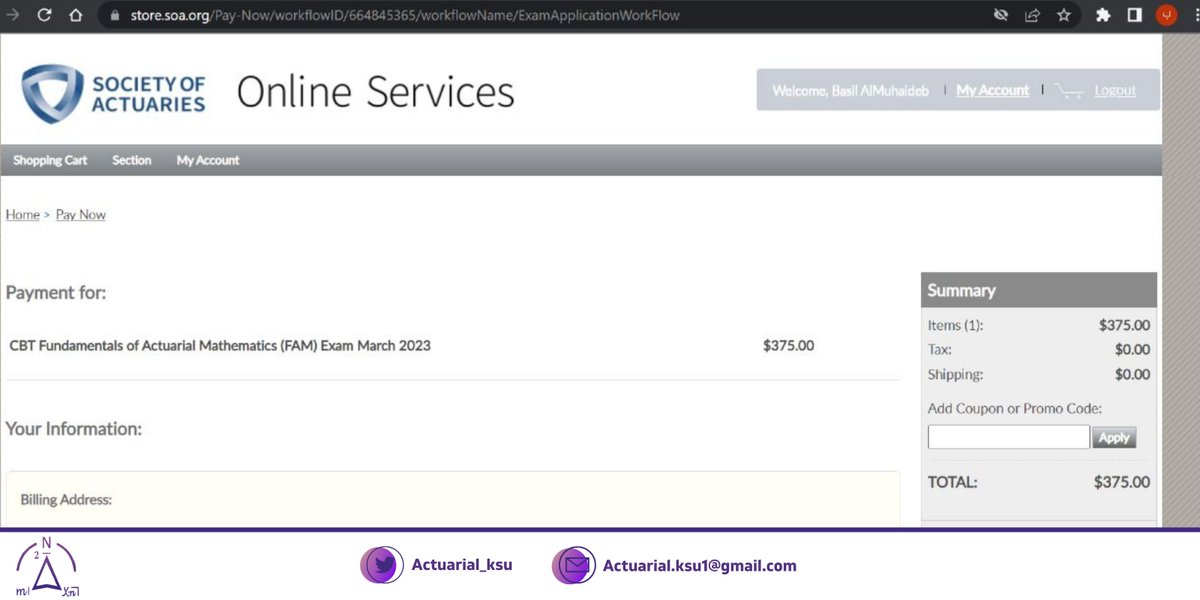This screenshot has width=1200, height=600.
Task: Open the Shopping Cart menu item
Action: click(x=50, y=160)
